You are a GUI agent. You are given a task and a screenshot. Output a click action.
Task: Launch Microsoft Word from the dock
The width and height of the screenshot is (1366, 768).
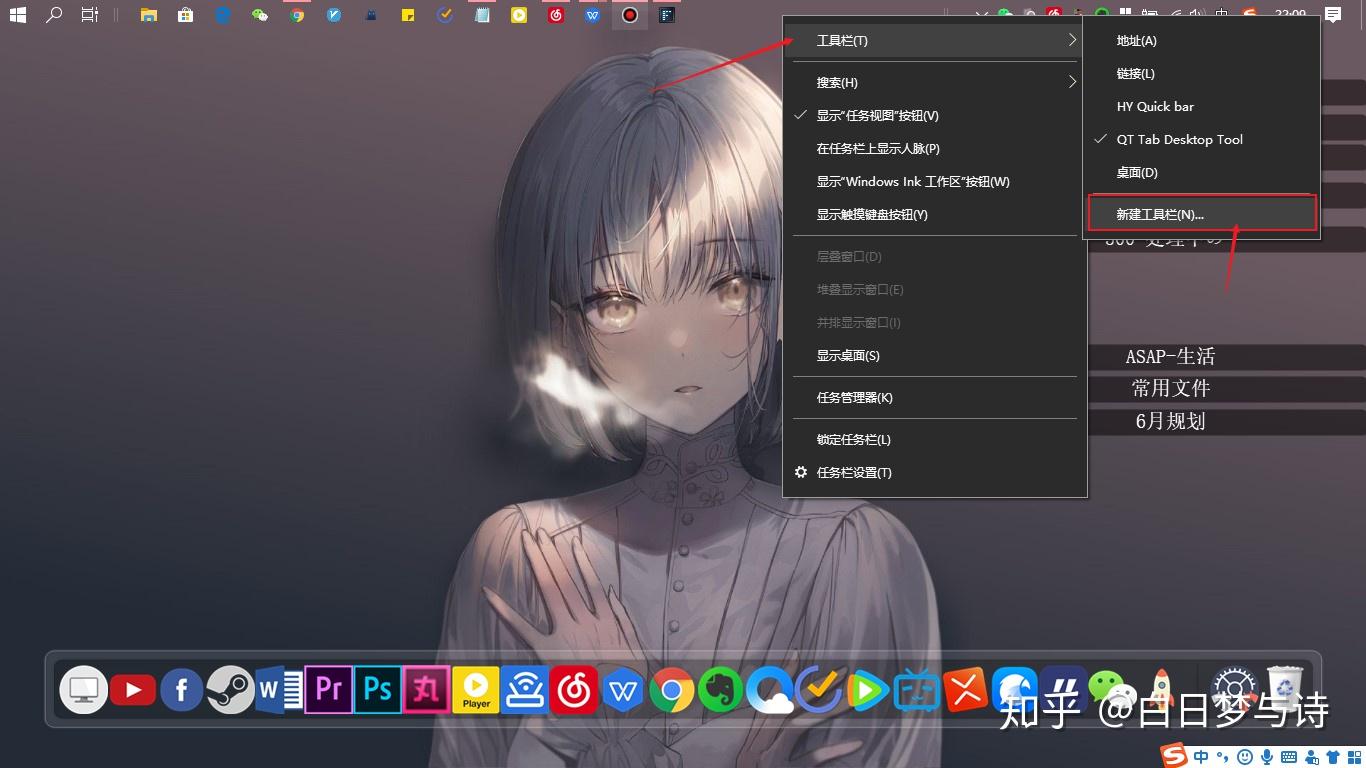(278, 689)
